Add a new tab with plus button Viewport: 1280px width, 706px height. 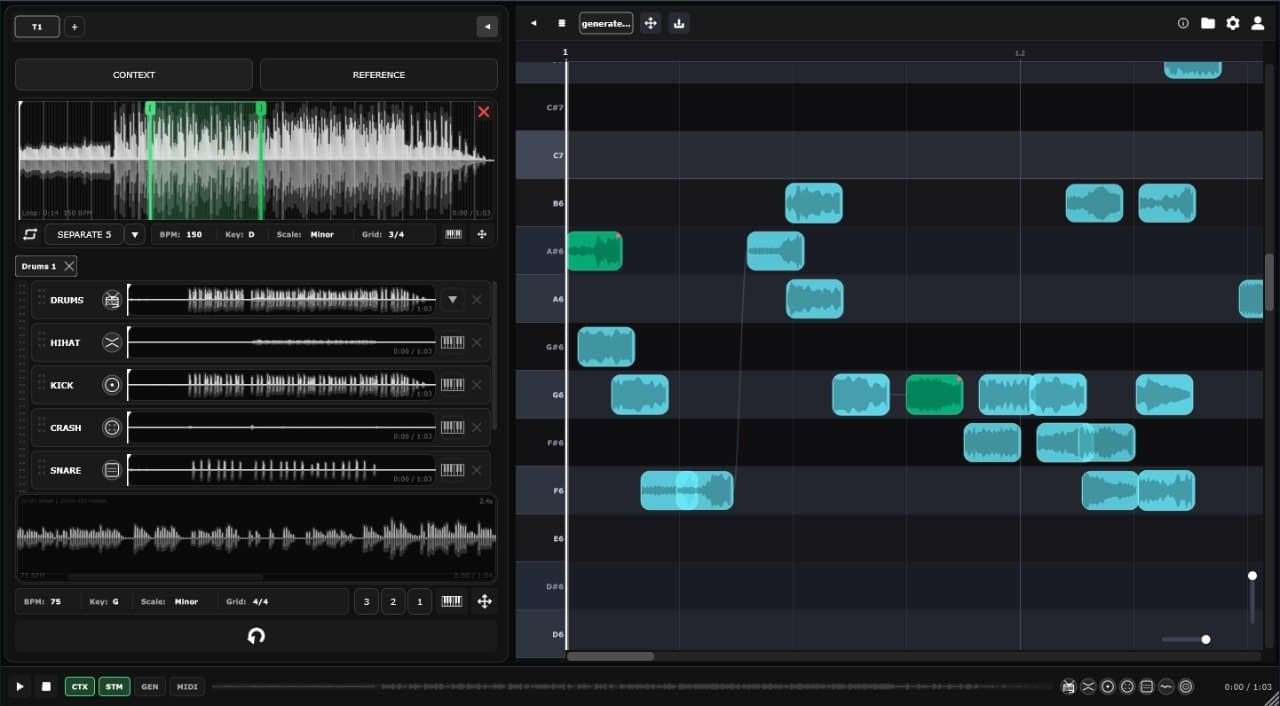coord(74,27)
